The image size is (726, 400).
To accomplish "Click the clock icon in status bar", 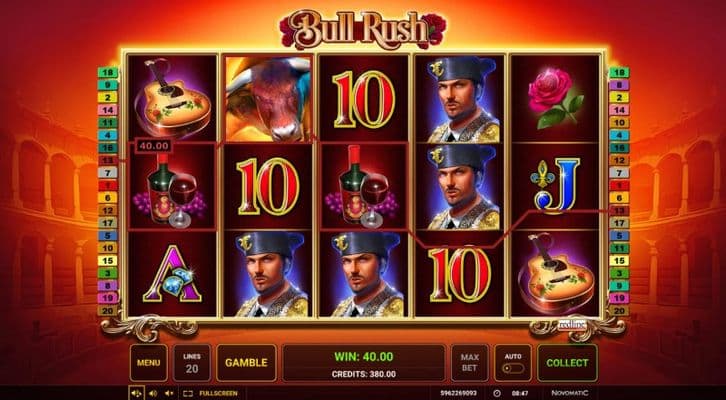I will coord(497,393).
